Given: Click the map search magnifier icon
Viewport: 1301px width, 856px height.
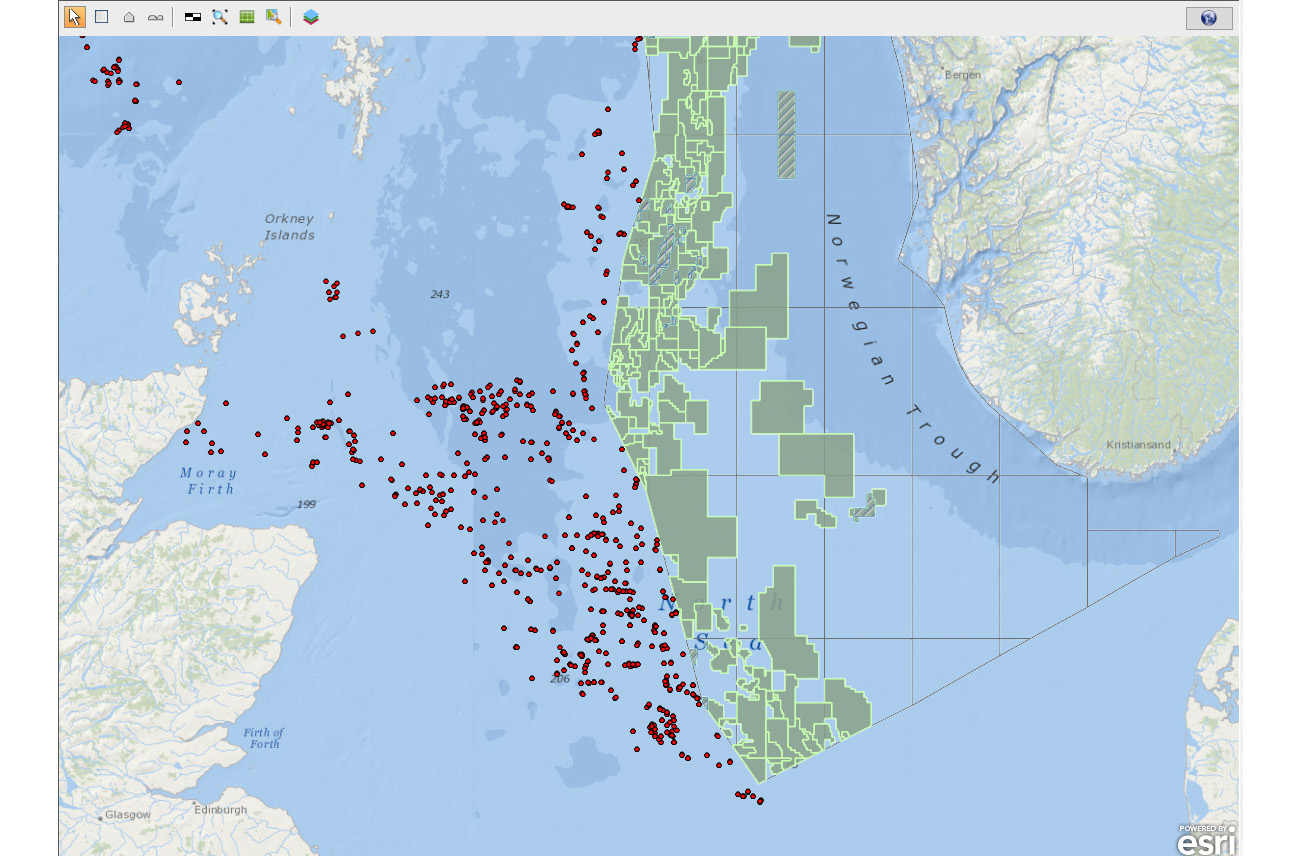Looking at the screenshot, I should [273, 17].
